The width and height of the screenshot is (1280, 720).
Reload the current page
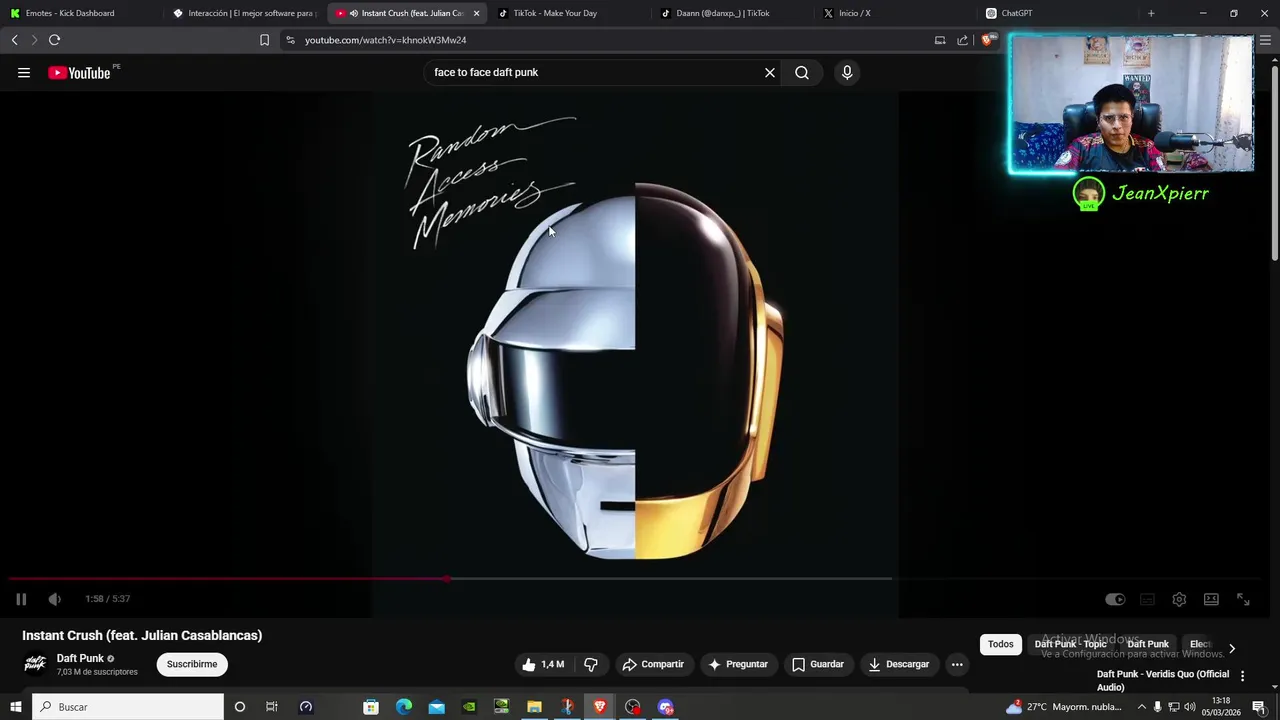pos(54,40)
